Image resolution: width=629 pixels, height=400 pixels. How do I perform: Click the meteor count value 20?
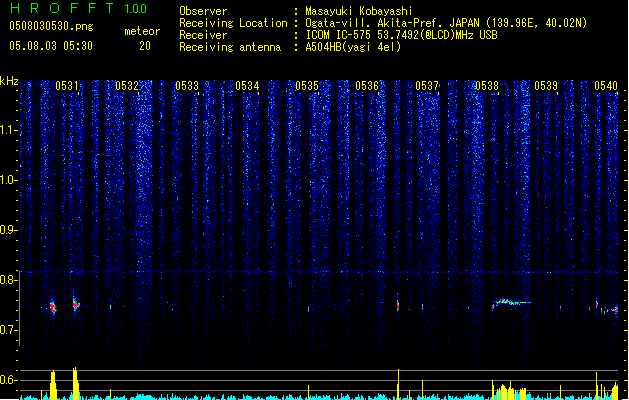click(145, 46)
